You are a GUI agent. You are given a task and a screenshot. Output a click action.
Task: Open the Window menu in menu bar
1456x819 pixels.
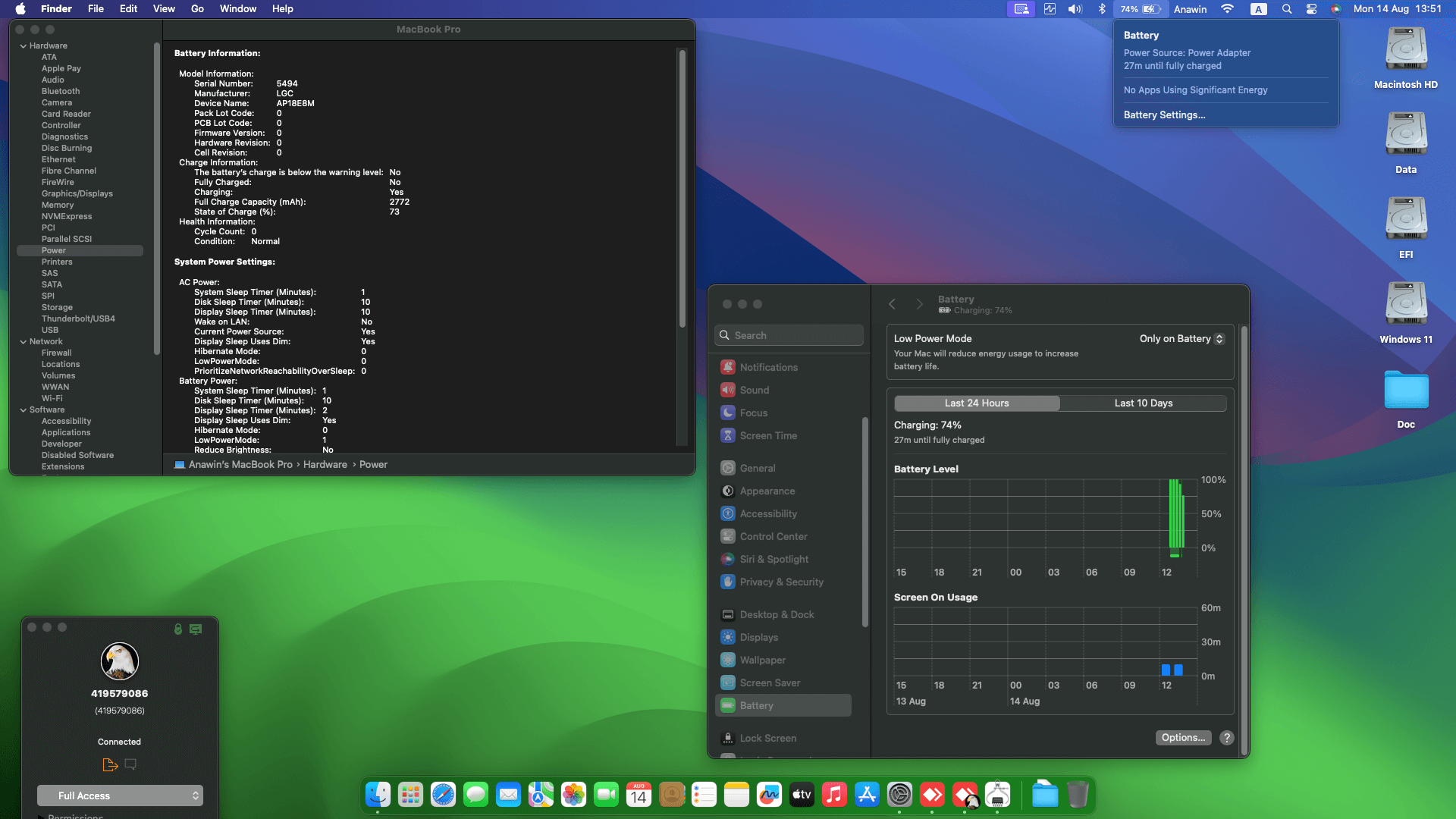pos(237,9)
